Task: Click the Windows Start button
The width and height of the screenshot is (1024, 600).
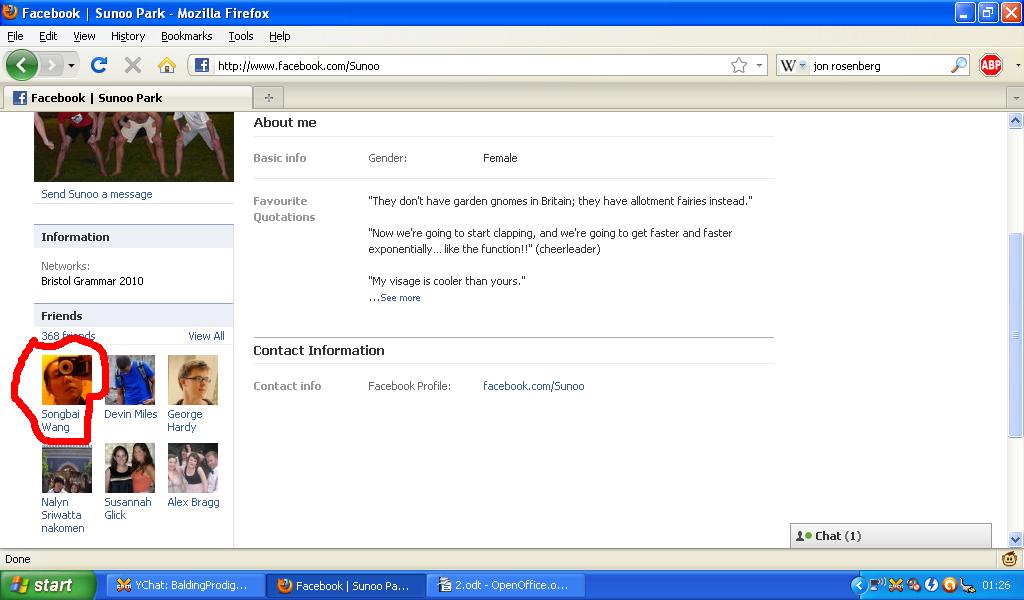Action: coord(48,586)
